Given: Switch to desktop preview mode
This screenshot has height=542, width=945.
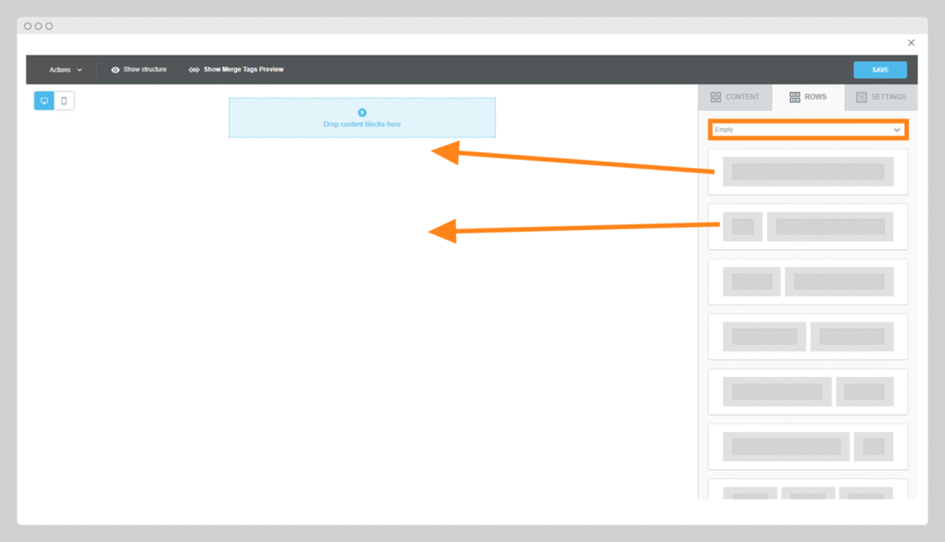Looking at the screenshot, I should click(44, 101).
